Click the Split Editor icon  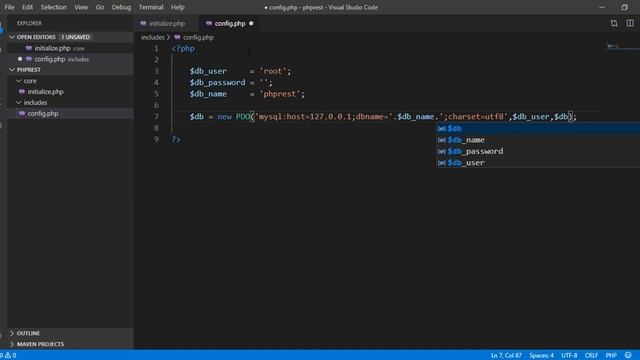pyautogui.click(x=630, y=24)
